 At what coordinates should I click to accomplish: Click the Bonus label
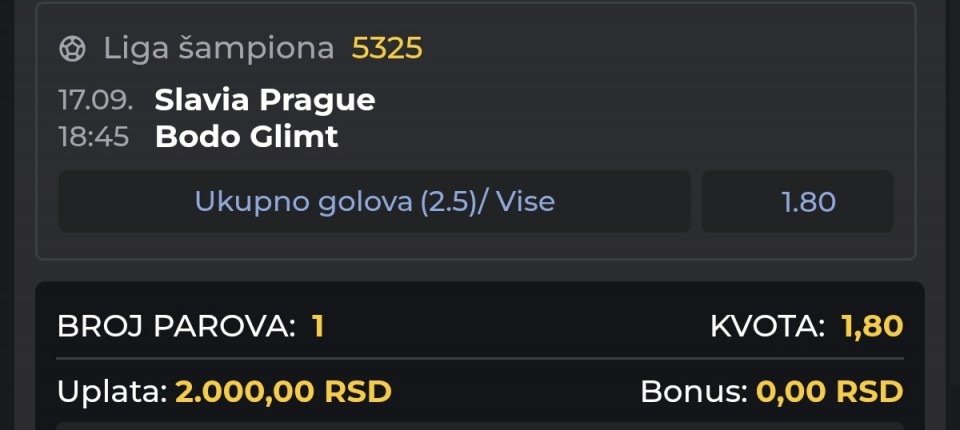pos(694,391)
